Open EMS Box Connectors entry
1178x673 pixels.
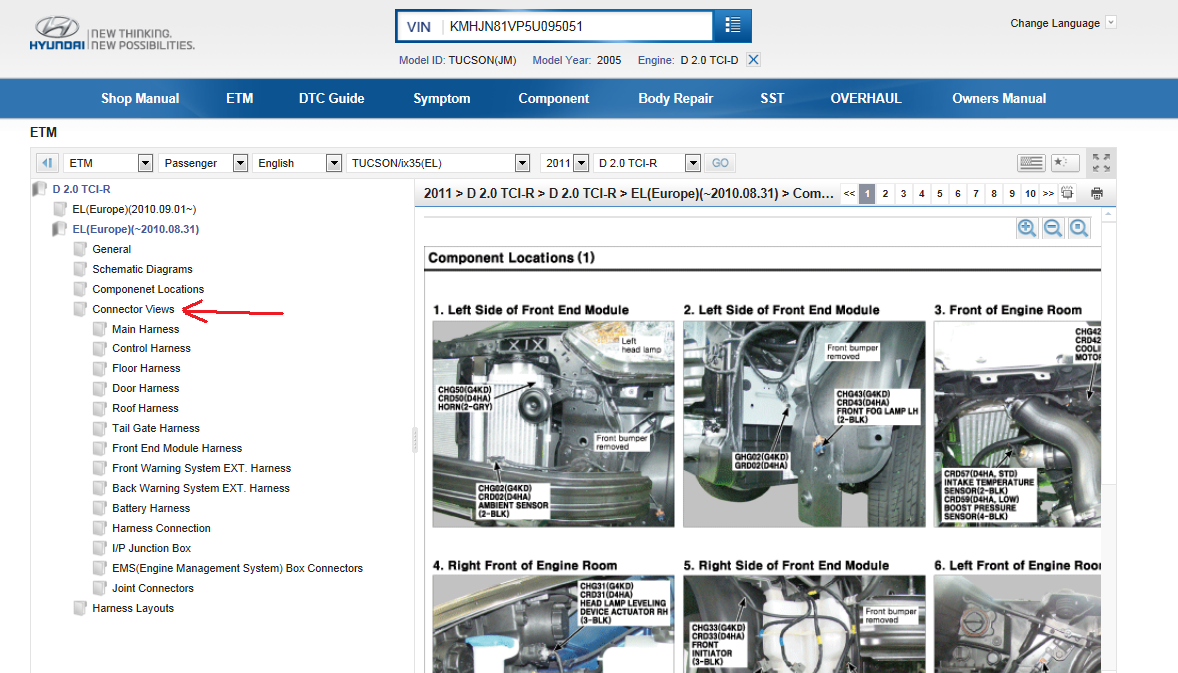237,569
